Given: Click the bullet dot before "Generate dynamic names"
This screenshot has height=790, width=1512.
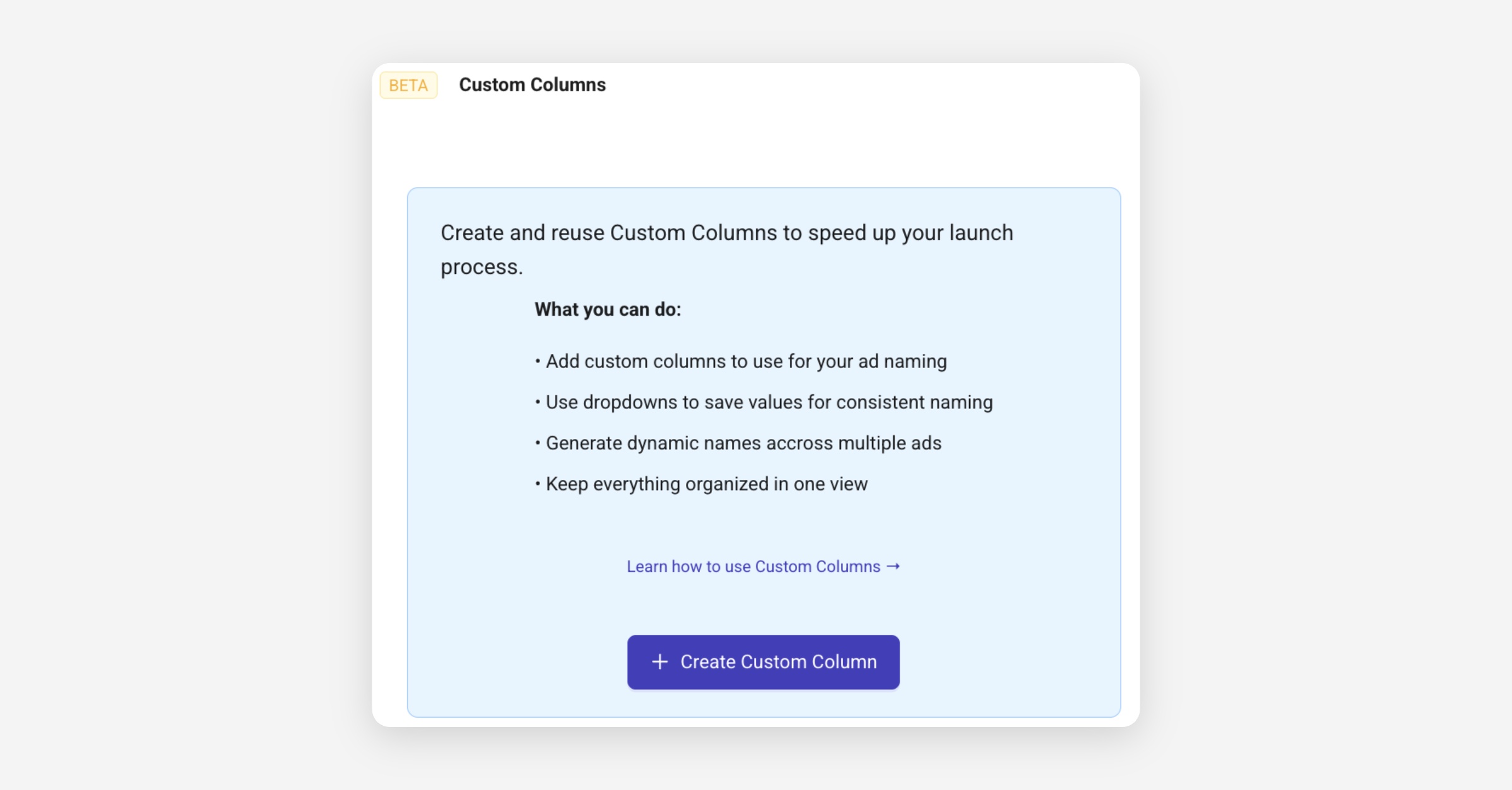Looking at the screenshot, I should pyautogui.click(x=537, y=443).
